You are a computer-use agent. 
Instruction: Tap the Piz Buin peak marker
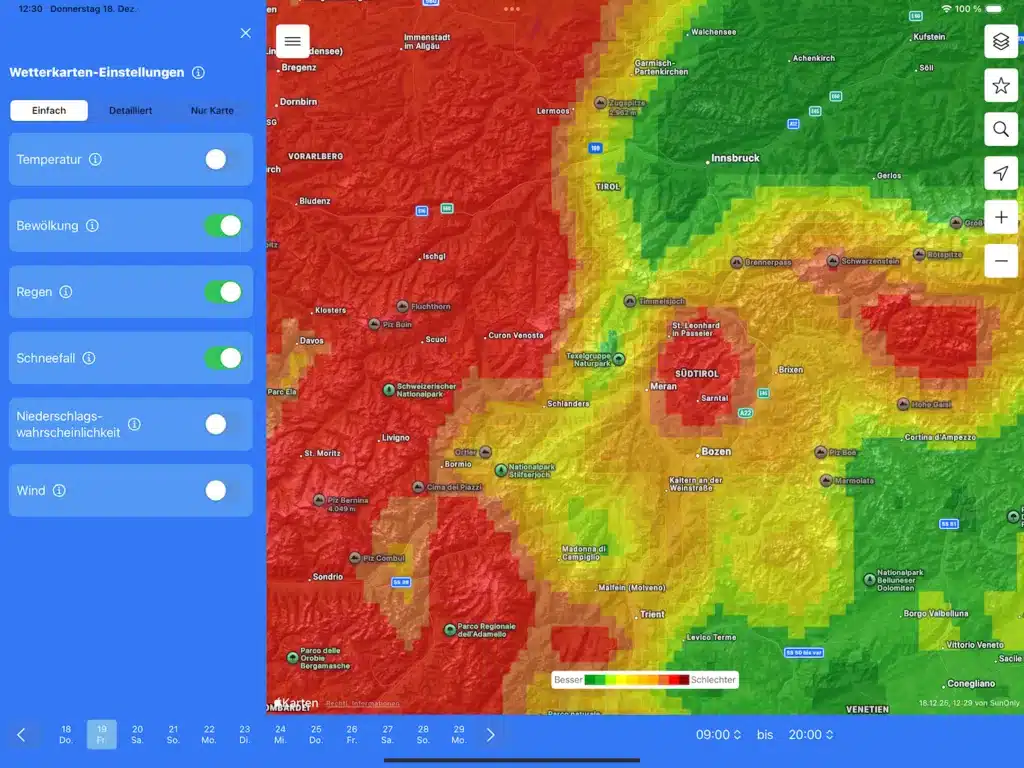374,324
